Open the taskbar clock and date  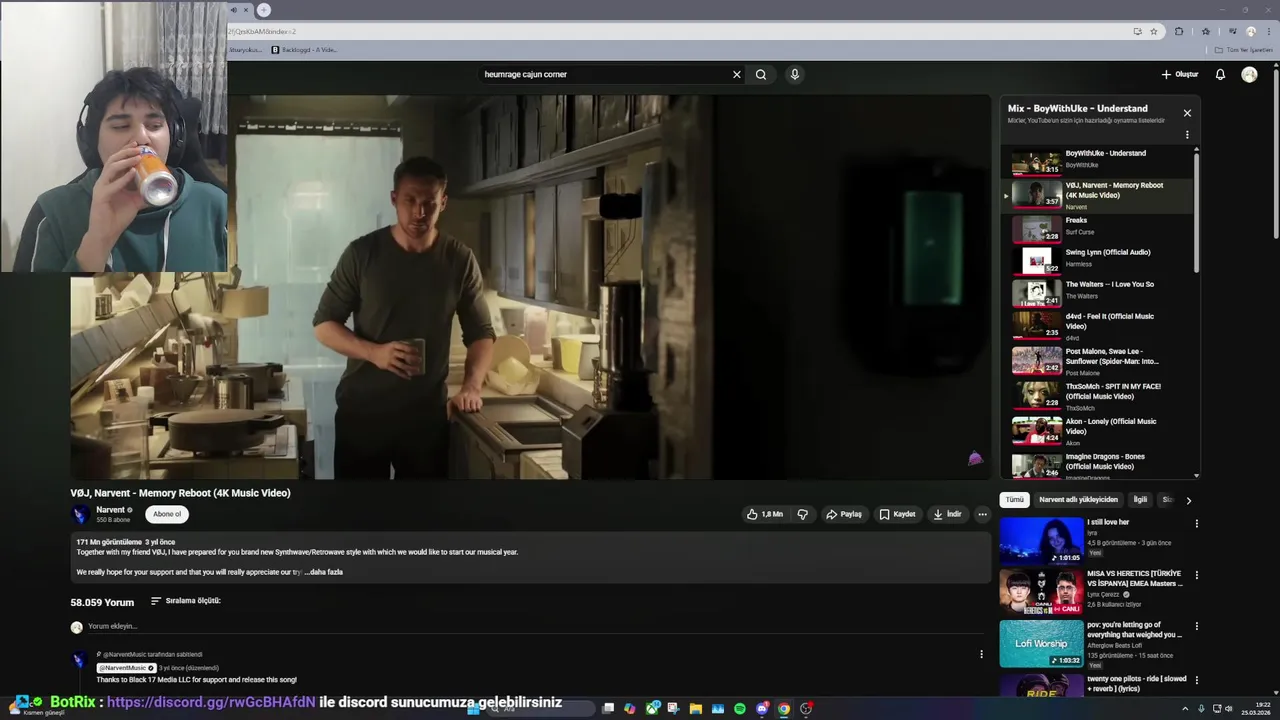point(1255,708)
